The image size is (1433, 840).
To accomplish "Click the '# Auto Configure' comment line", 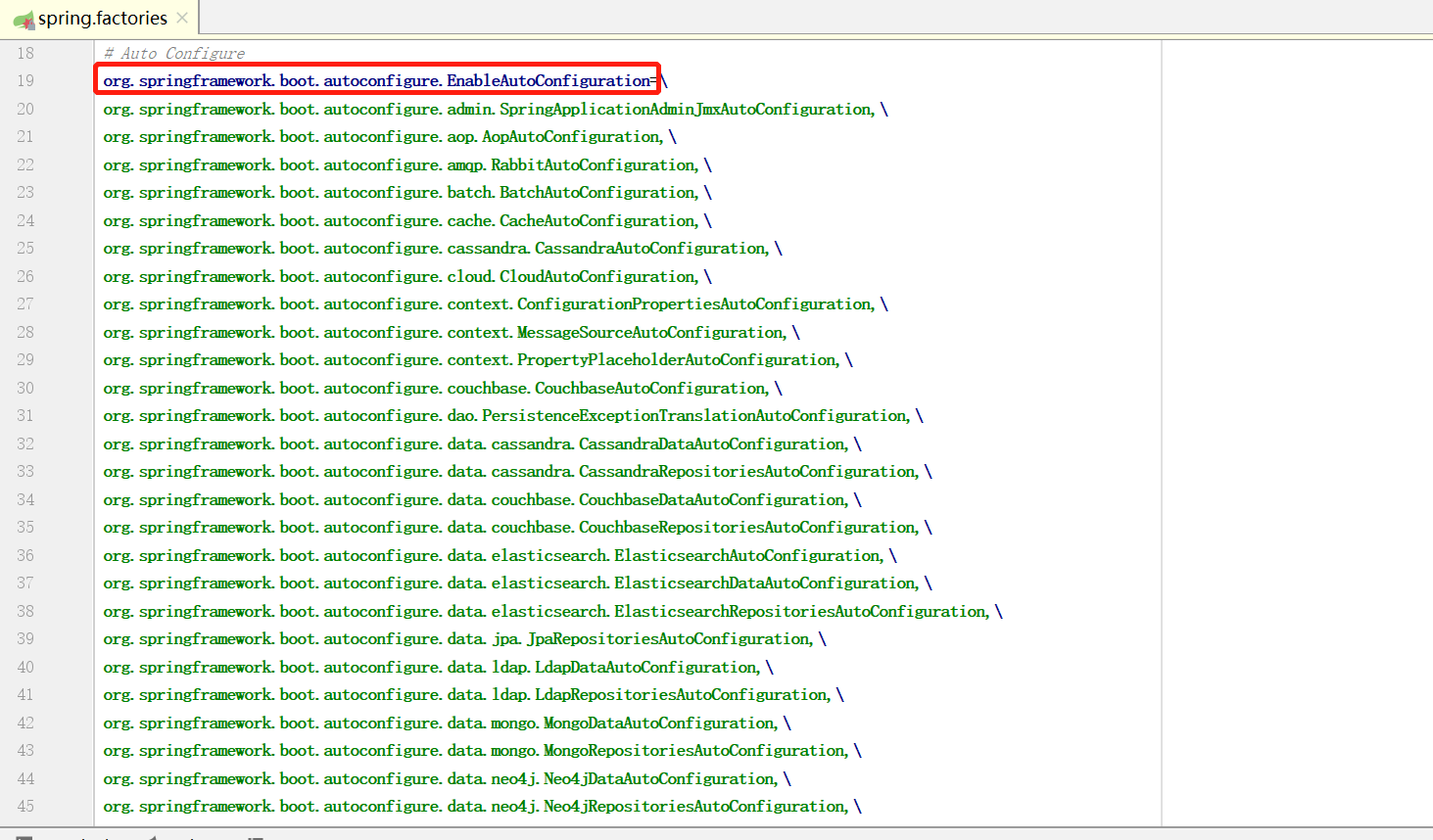I will coord(174,53).
